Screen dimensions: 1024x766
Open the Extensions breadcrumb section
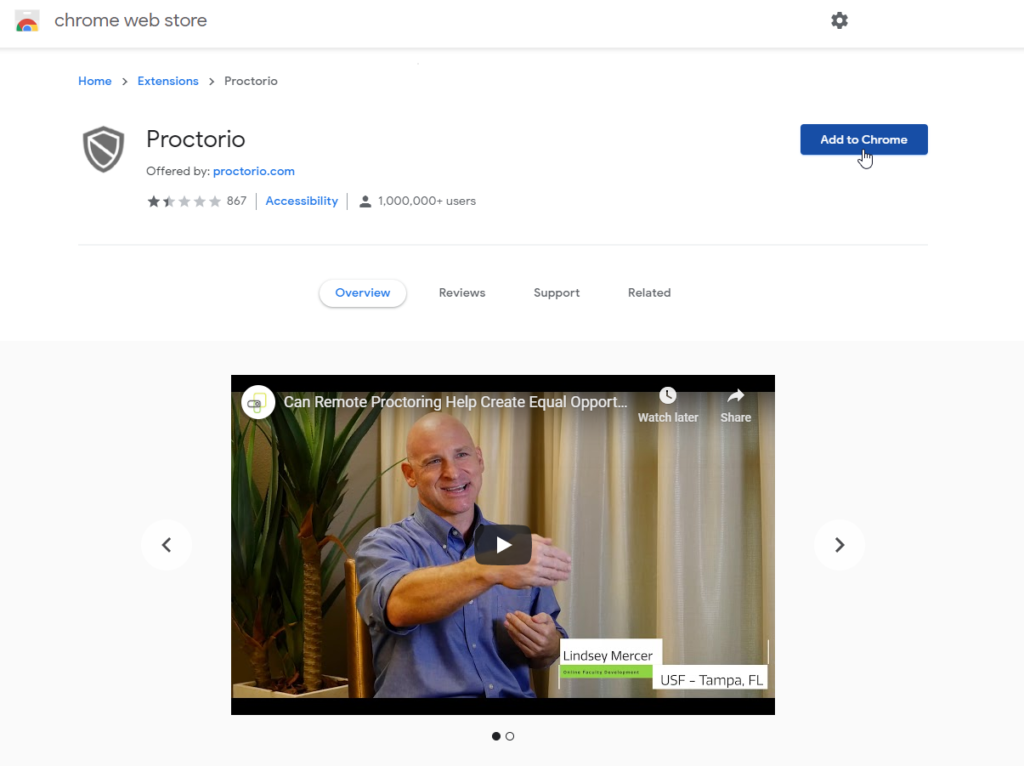pyautogui.click(x=167, y=81)
